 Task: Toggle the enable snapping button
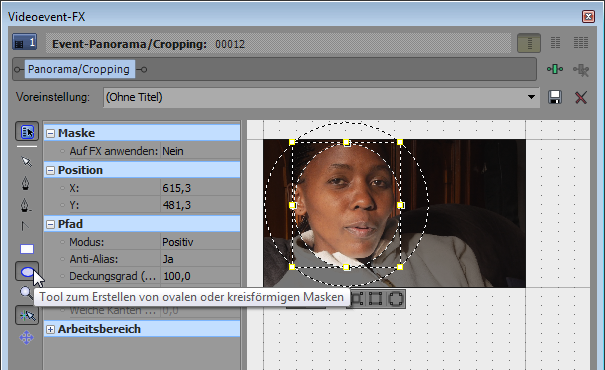click(x=27, y=315)
